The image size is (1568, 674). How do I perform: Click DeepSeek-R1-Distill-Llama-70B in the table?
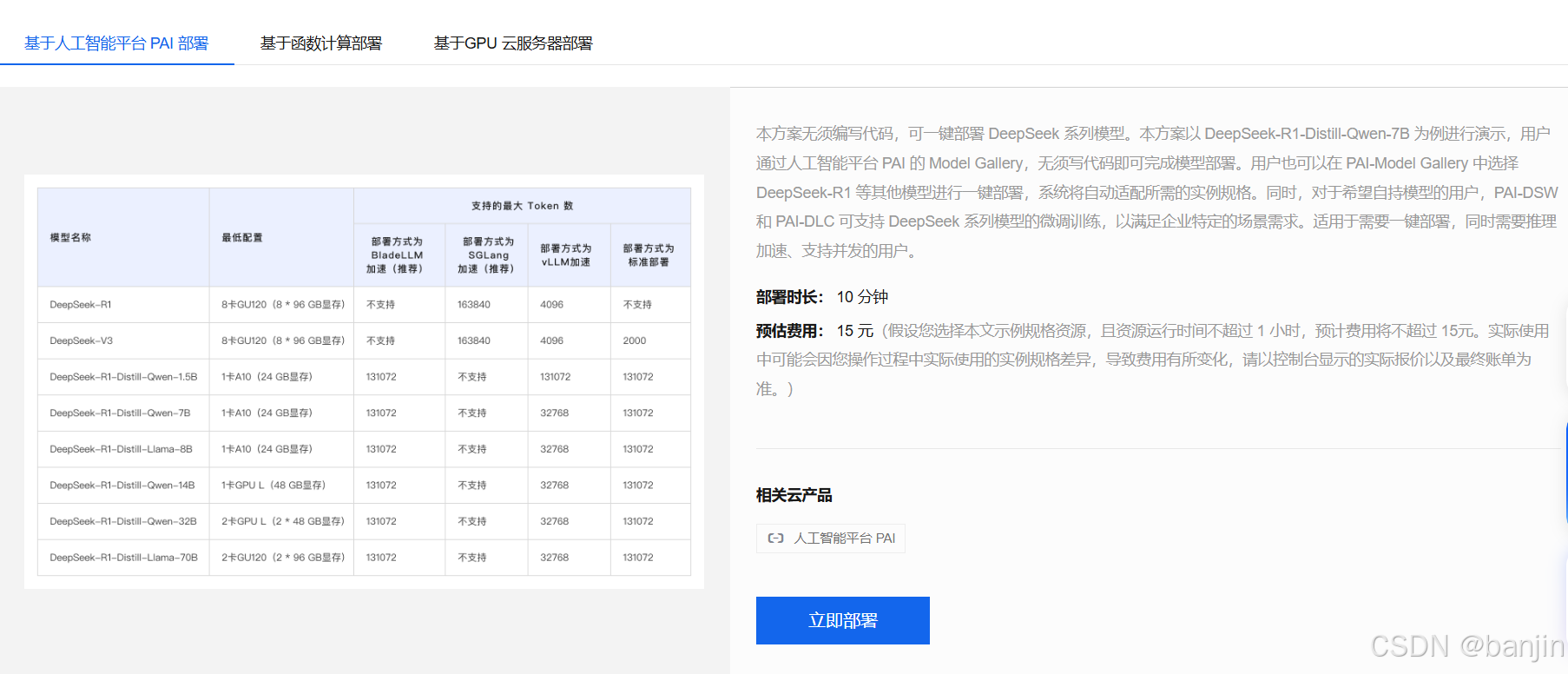tap(124, 558)
